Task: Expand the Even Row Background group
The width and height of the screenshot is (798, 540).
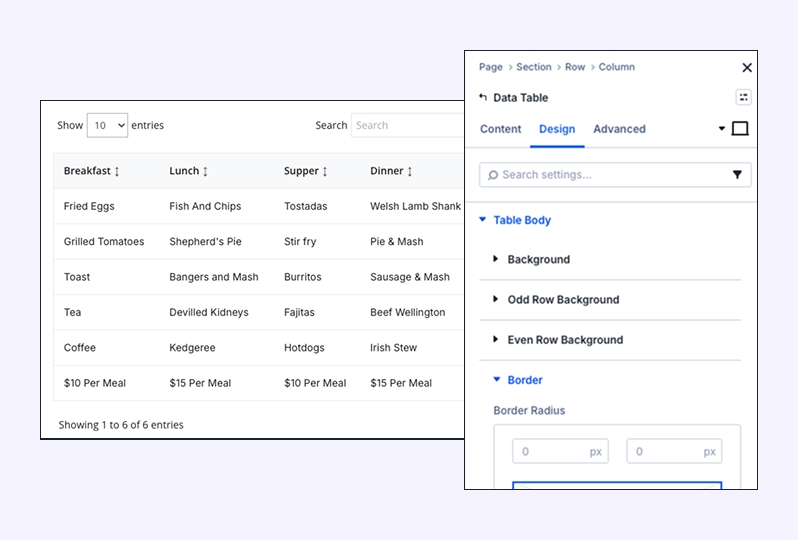Action: point(496,340)
